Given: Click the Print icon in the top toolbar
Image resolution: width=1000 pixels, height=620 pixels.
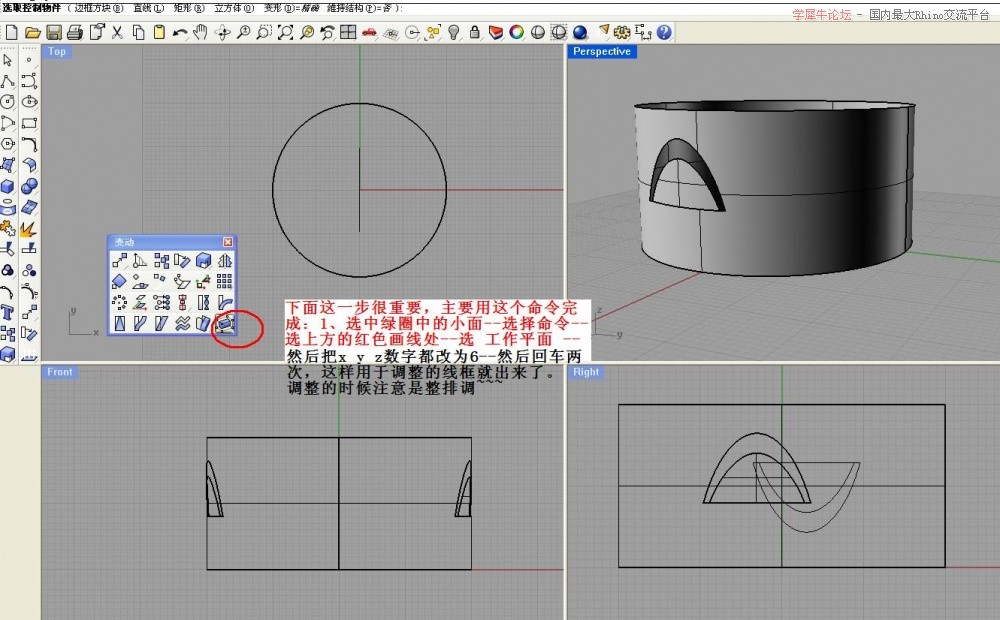Looking at the screenshot, I should pyautogui.click(x=75, y=33).
